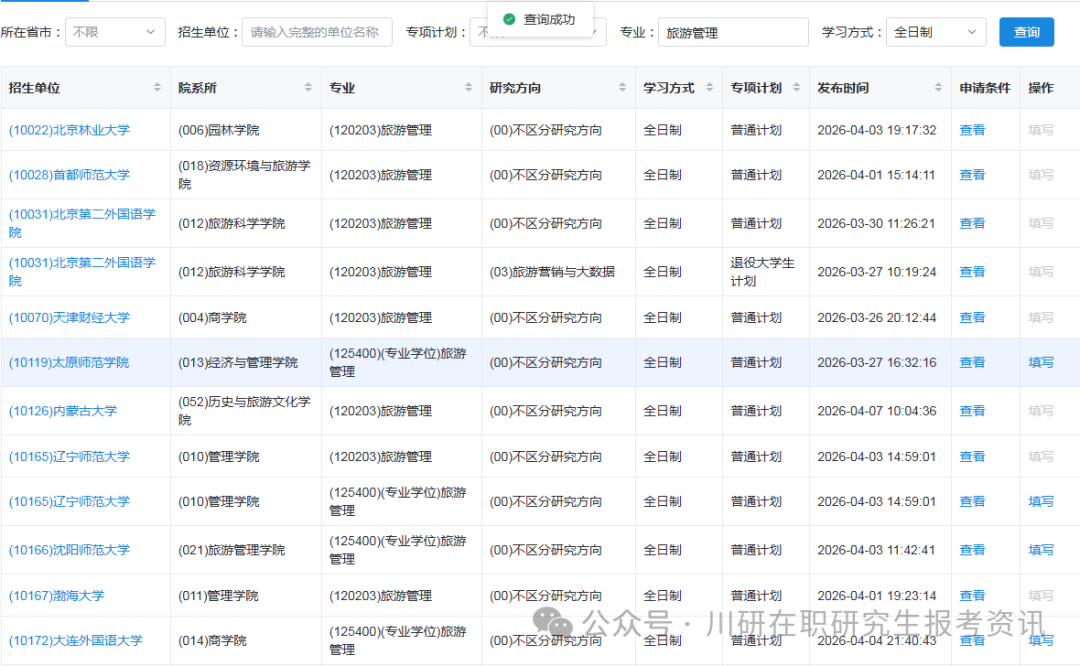Click the sort icon on 专业 column header
The width and height of the screenshot is (1080, 666).
[470, 87]
